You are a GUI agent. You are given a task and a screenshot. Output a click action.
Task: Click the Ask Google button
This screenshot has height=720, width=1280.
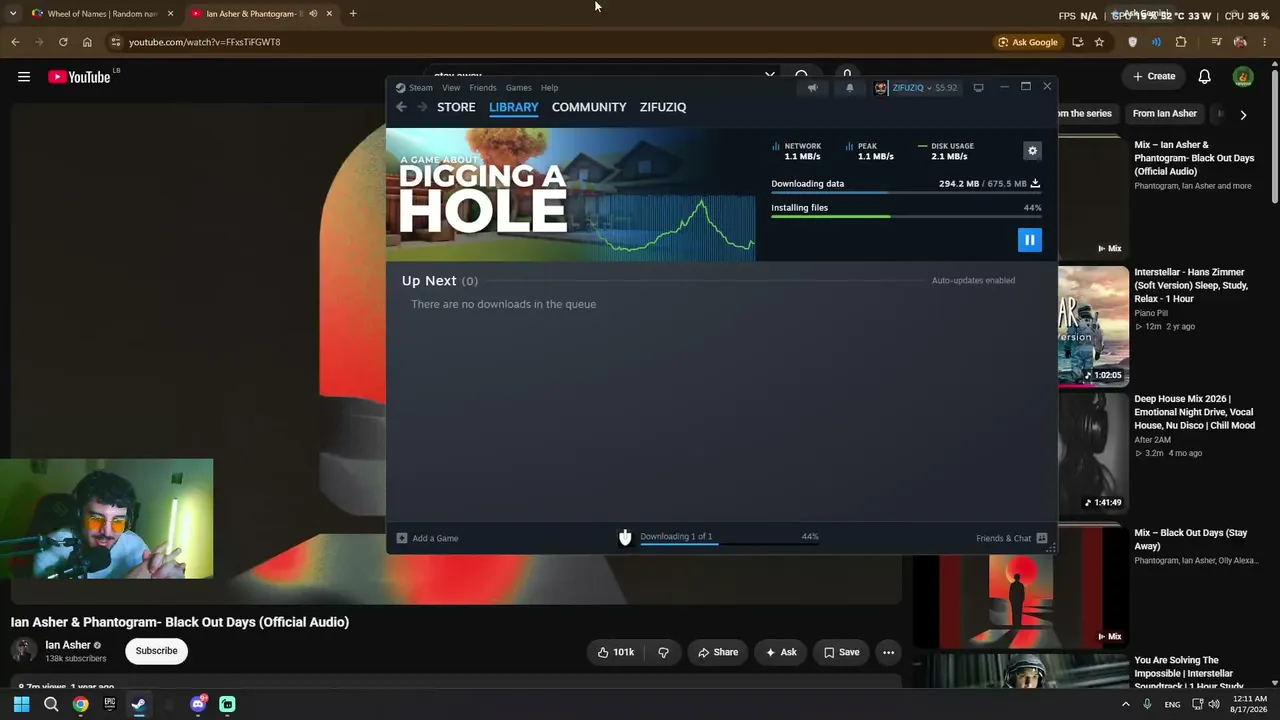(x=1027, y=42)
